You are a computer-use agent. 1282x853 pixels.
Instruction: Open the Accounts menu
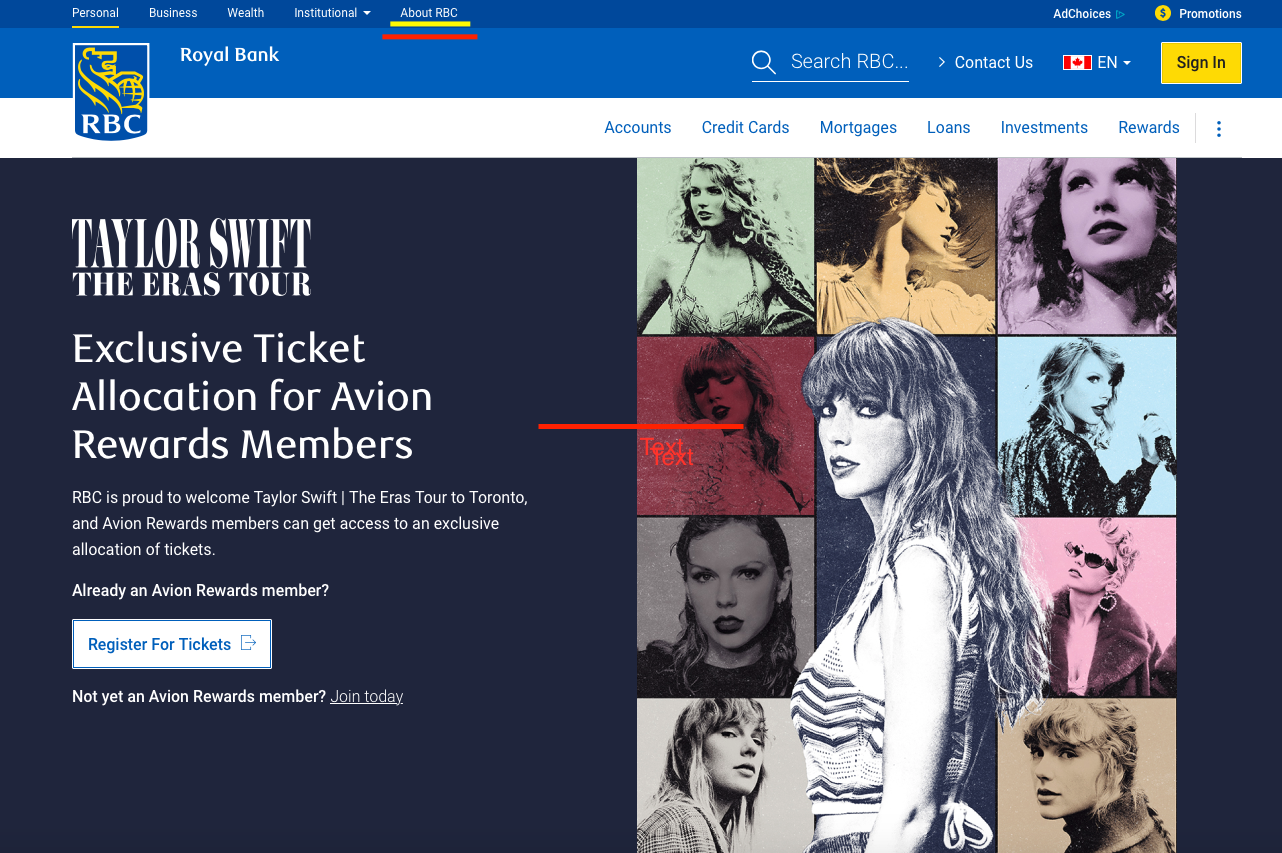click(638, 128)
